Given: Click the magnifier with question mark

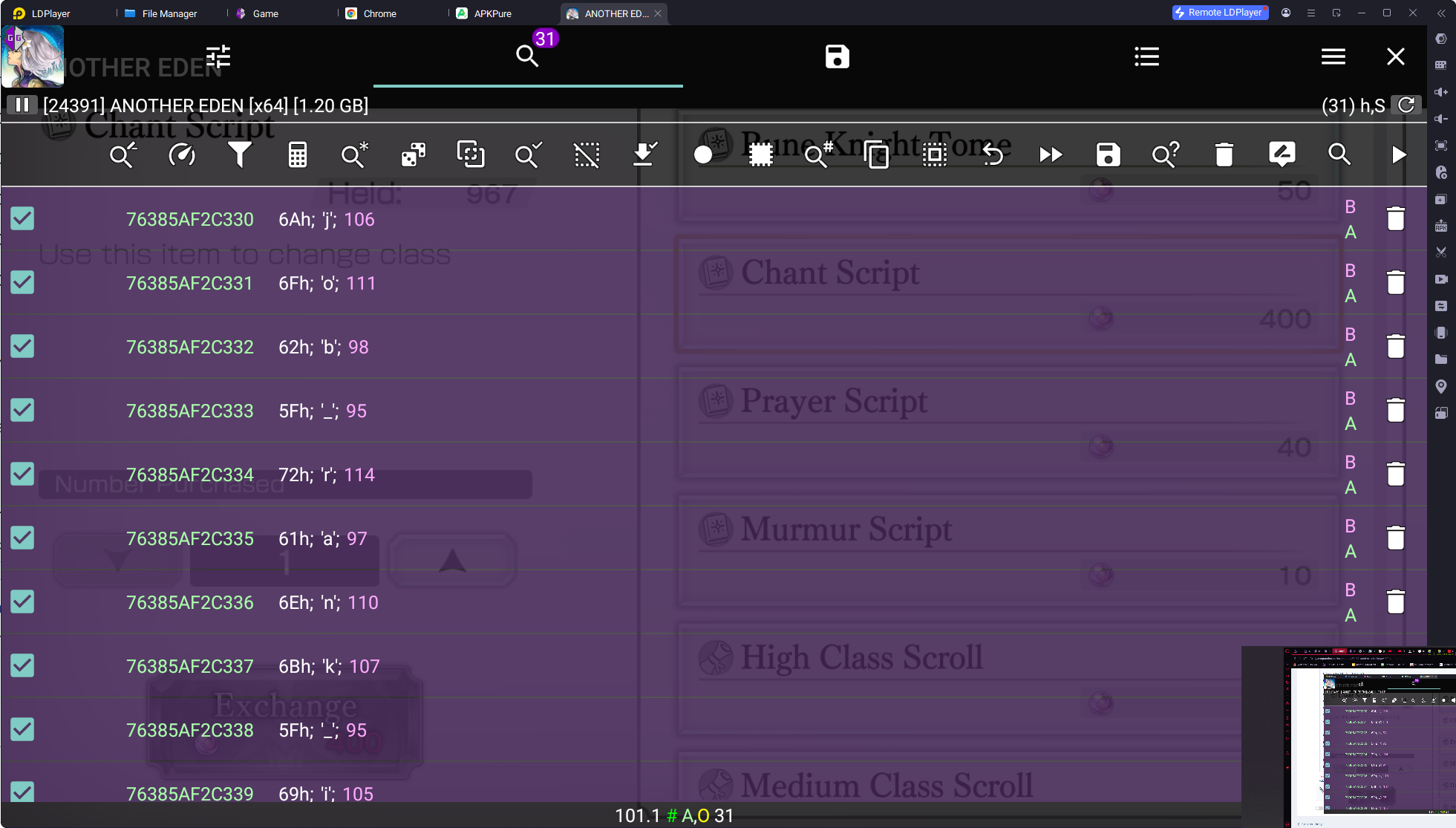Looking at the screenshot, I should 1166,154.
